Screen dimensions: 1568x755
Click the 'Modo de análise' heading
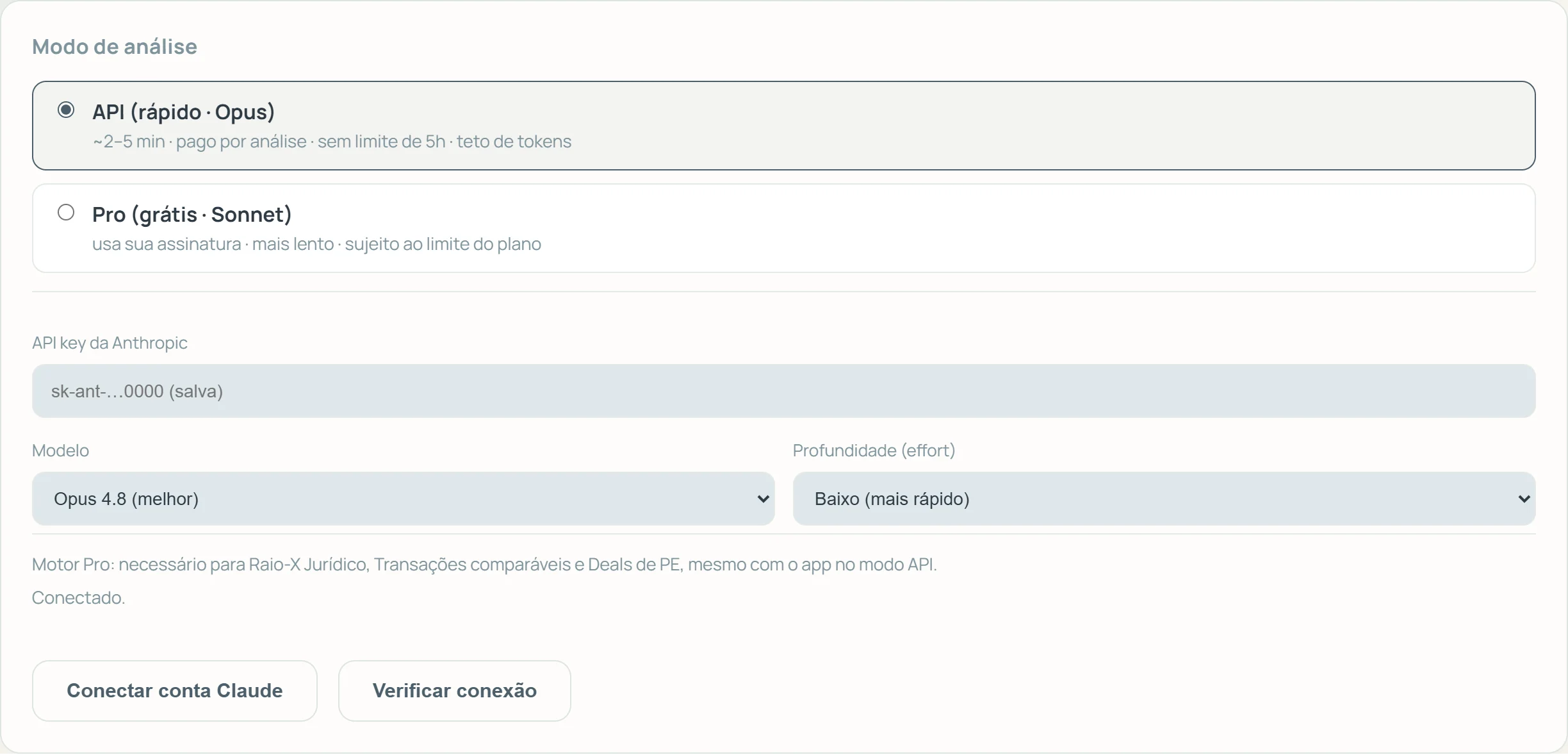(x=115, y=47)
